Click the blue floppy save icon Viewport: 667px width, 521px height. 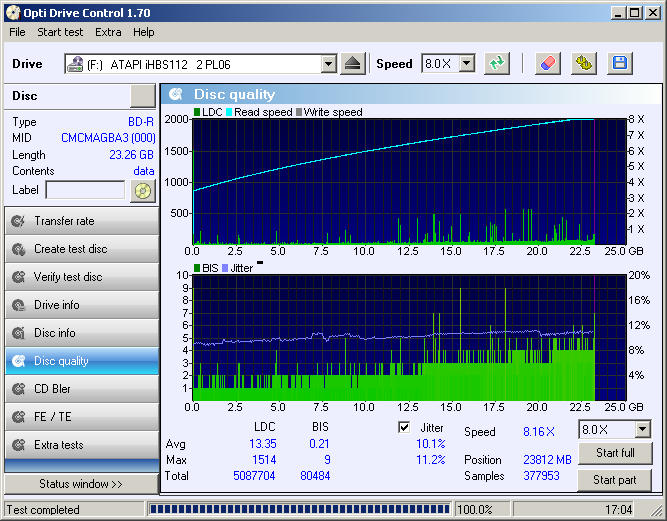pyautogui.click(x=620, y=64)
